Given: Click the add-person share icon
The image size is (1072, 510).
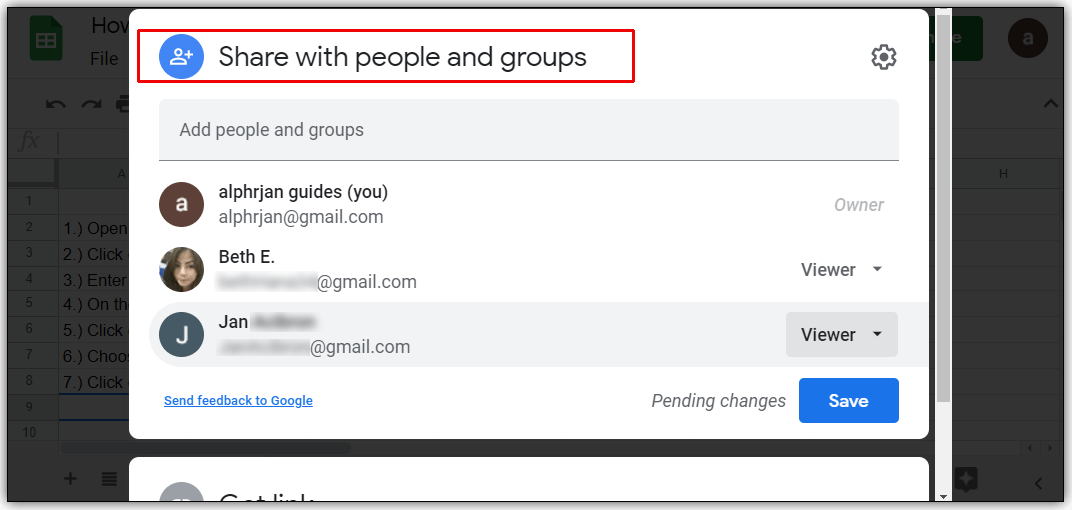Looking at the screenshot, I should 181,56.
